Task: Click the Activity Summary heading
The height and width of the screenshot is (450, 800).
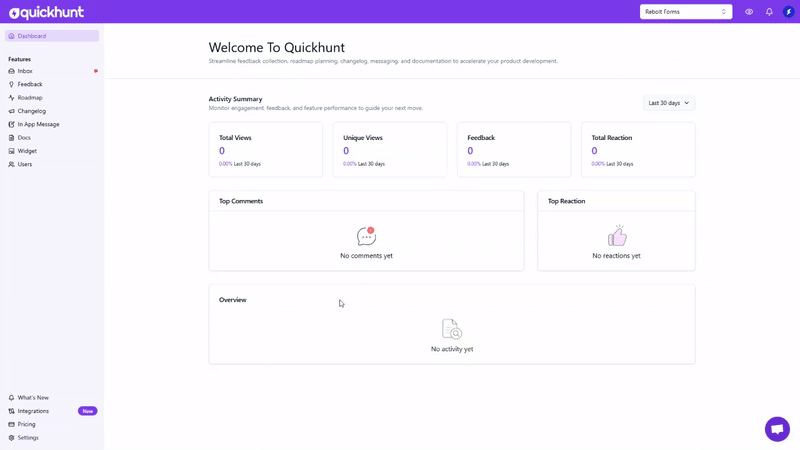Action: (x=235, y=99)
